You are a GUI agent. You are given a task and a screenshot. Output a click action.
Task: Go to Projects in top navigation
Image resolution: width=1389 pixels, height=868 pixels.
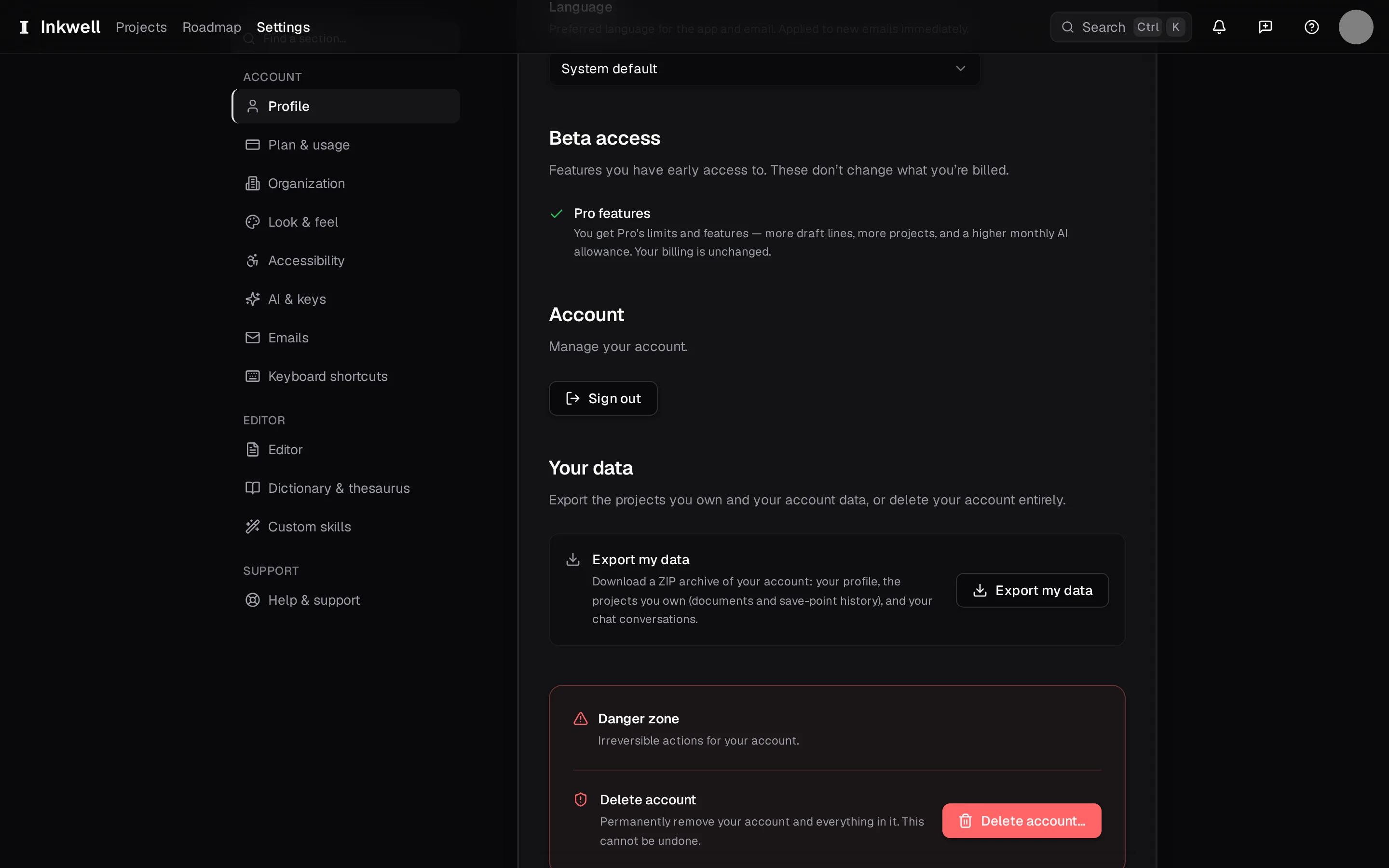(x=141, y=27)
